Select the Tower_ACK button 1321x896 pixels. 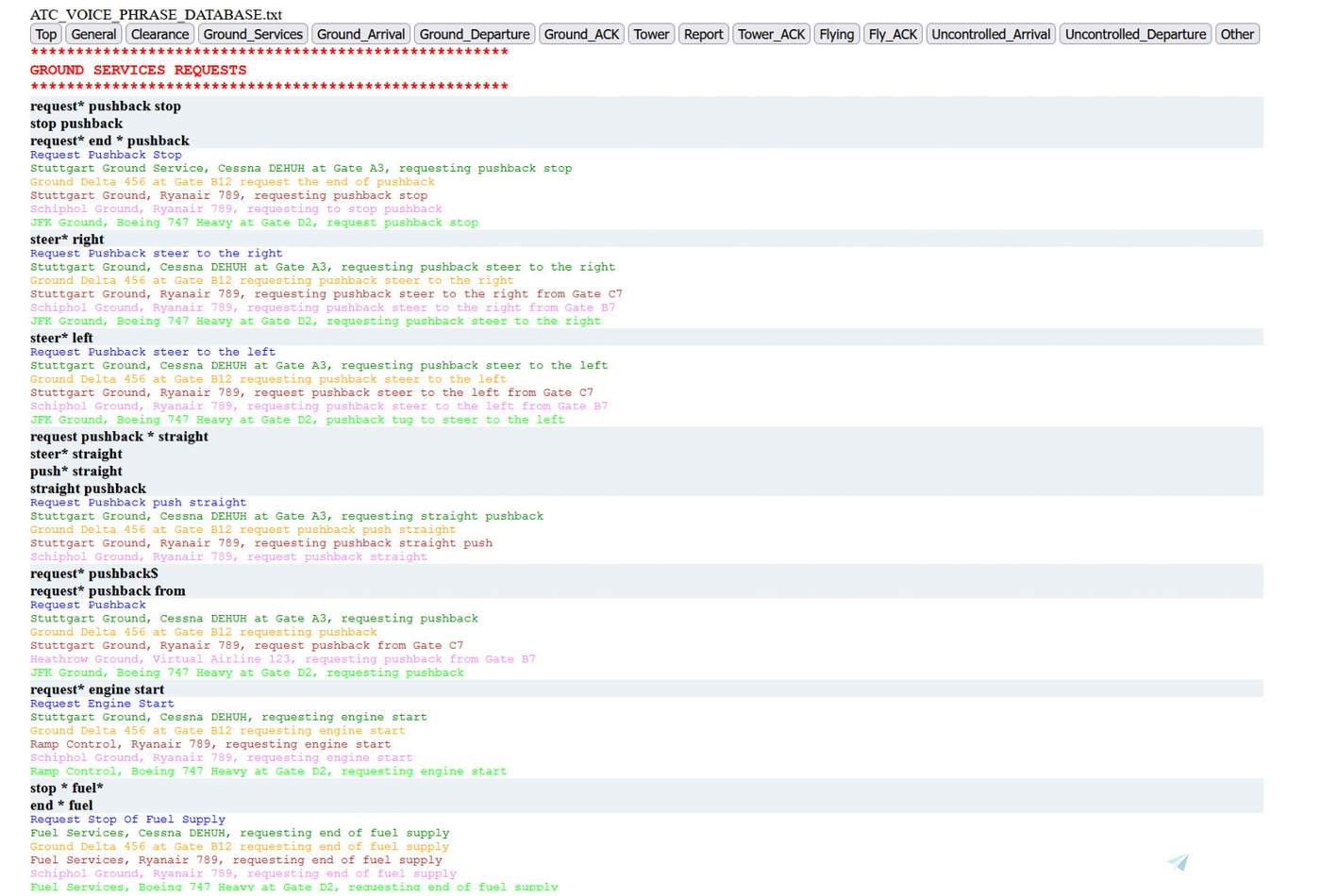pyautogui.click(x=771, y=35)
